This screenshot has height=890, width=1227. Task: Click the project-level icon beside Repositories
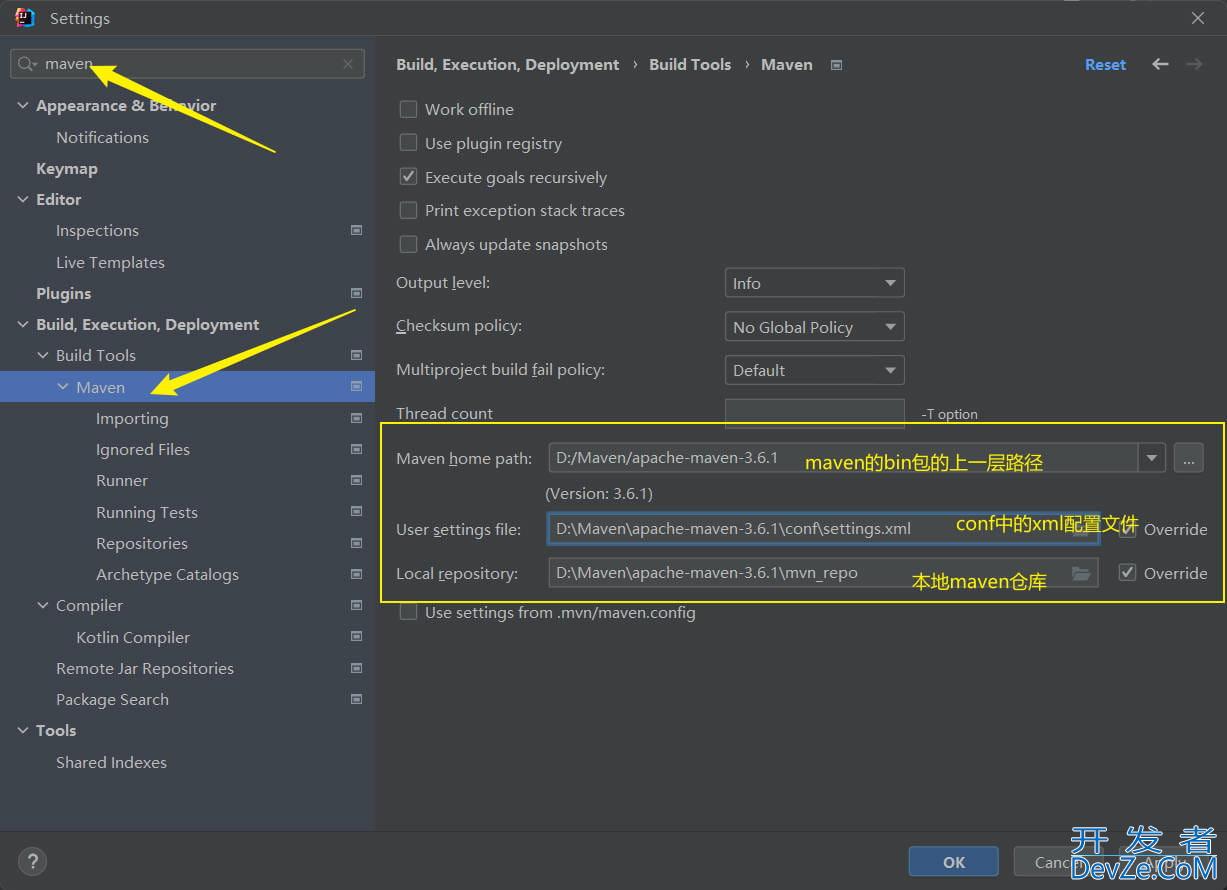point(356,543)
